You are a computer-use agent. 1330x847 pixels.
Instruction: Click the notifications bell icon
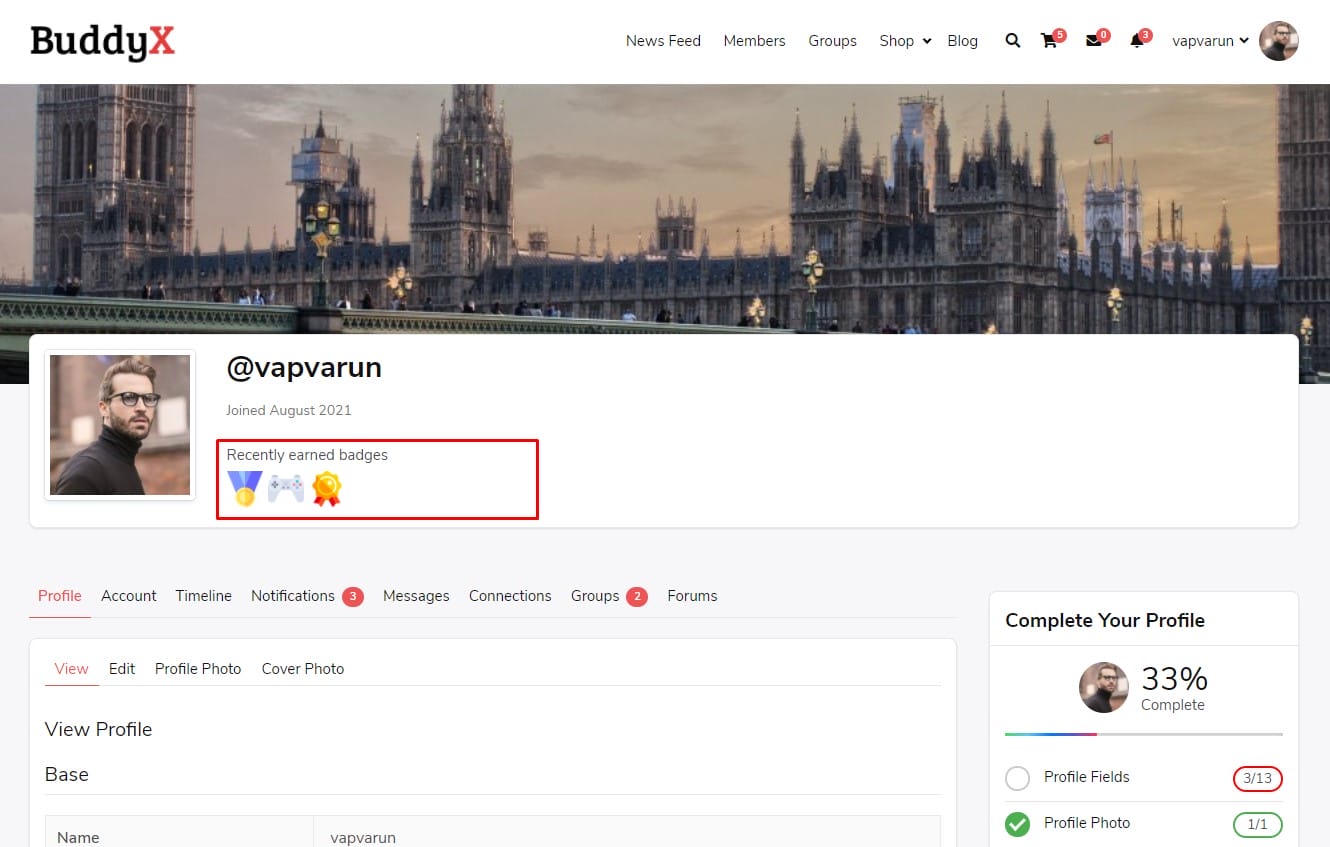(1136, 41)
